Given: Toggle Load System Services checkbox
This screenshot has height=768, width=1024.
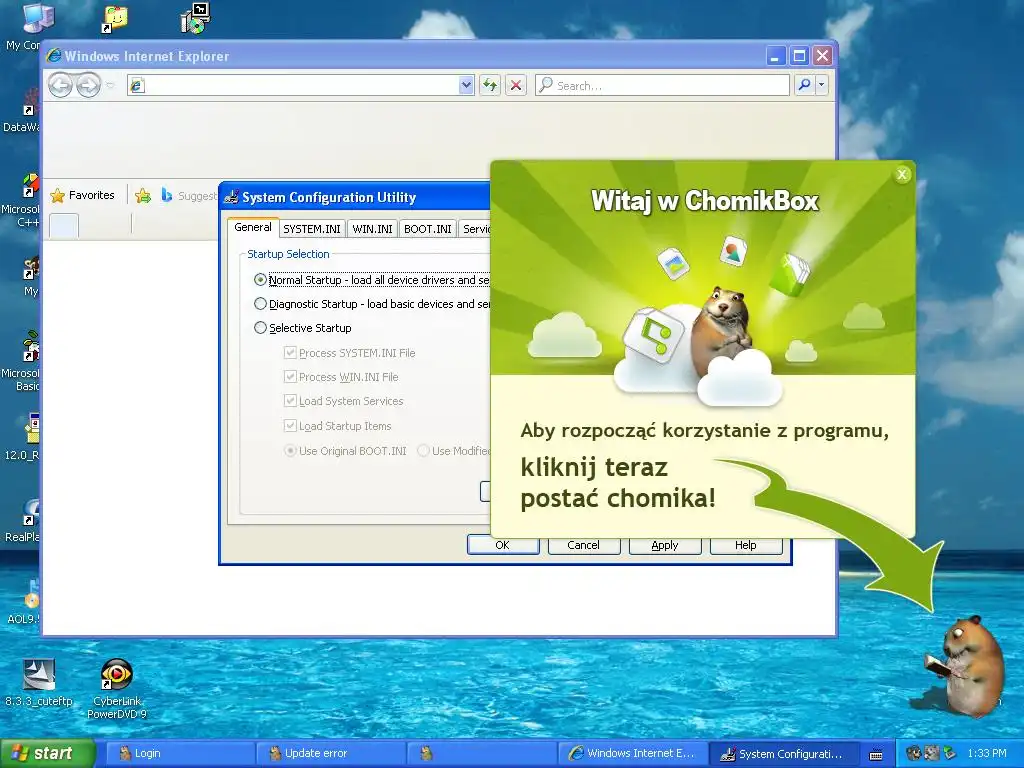Looking at the screenshot, I should click(x=290, y=401).
